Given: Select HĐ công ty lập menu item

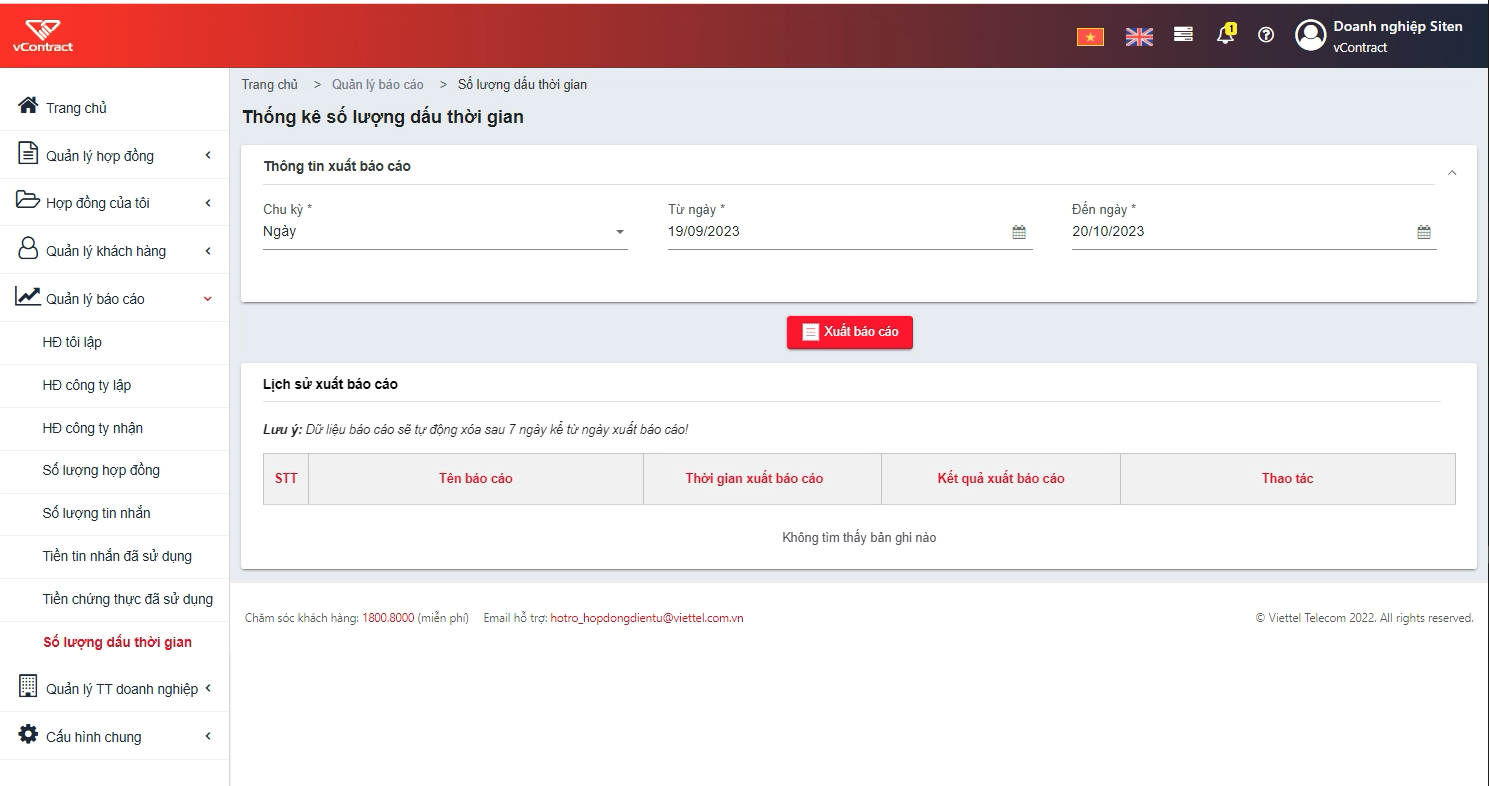Looking at the screenshot, I should click(87, 385).
